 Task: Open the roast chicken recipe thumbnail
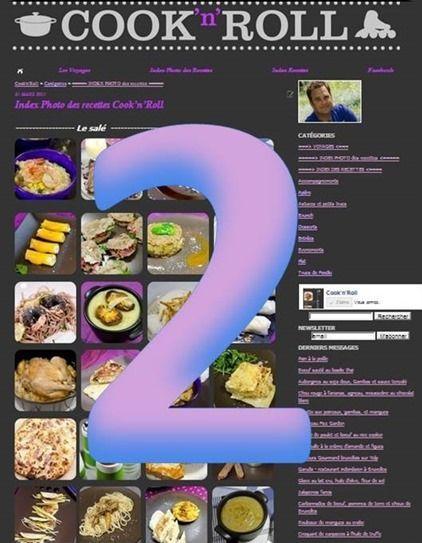(45, 380)
